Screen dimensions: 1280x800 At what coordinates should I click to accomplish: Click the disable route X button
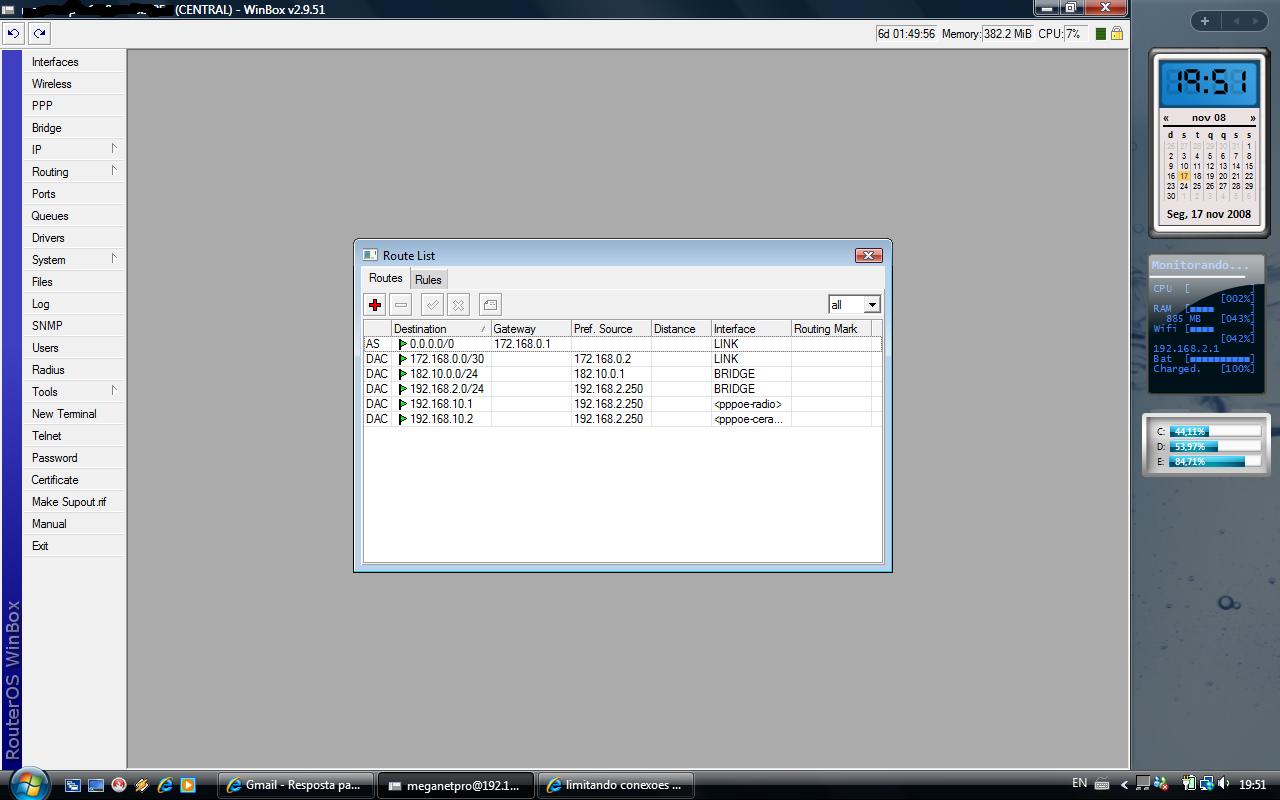coord(458,305)
